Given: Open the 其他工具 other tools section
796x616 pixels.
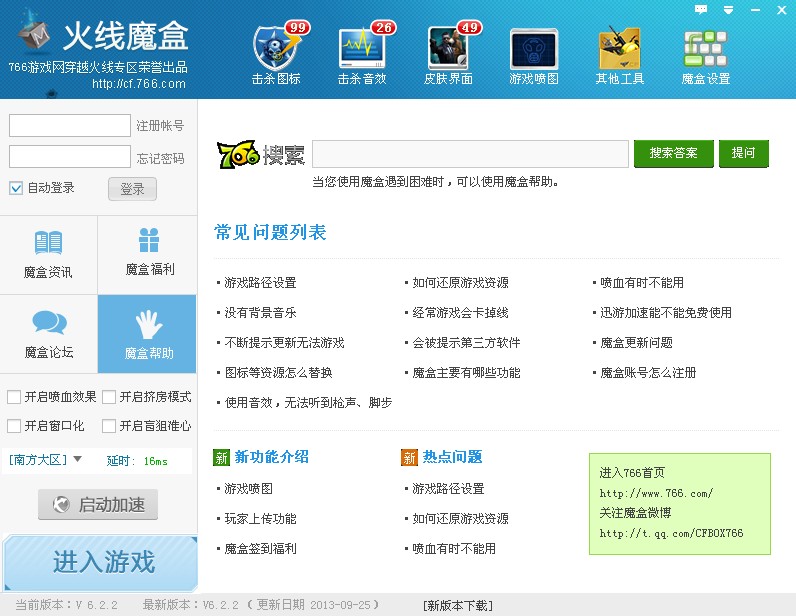Looking at the screenshot, I should 620,55.
